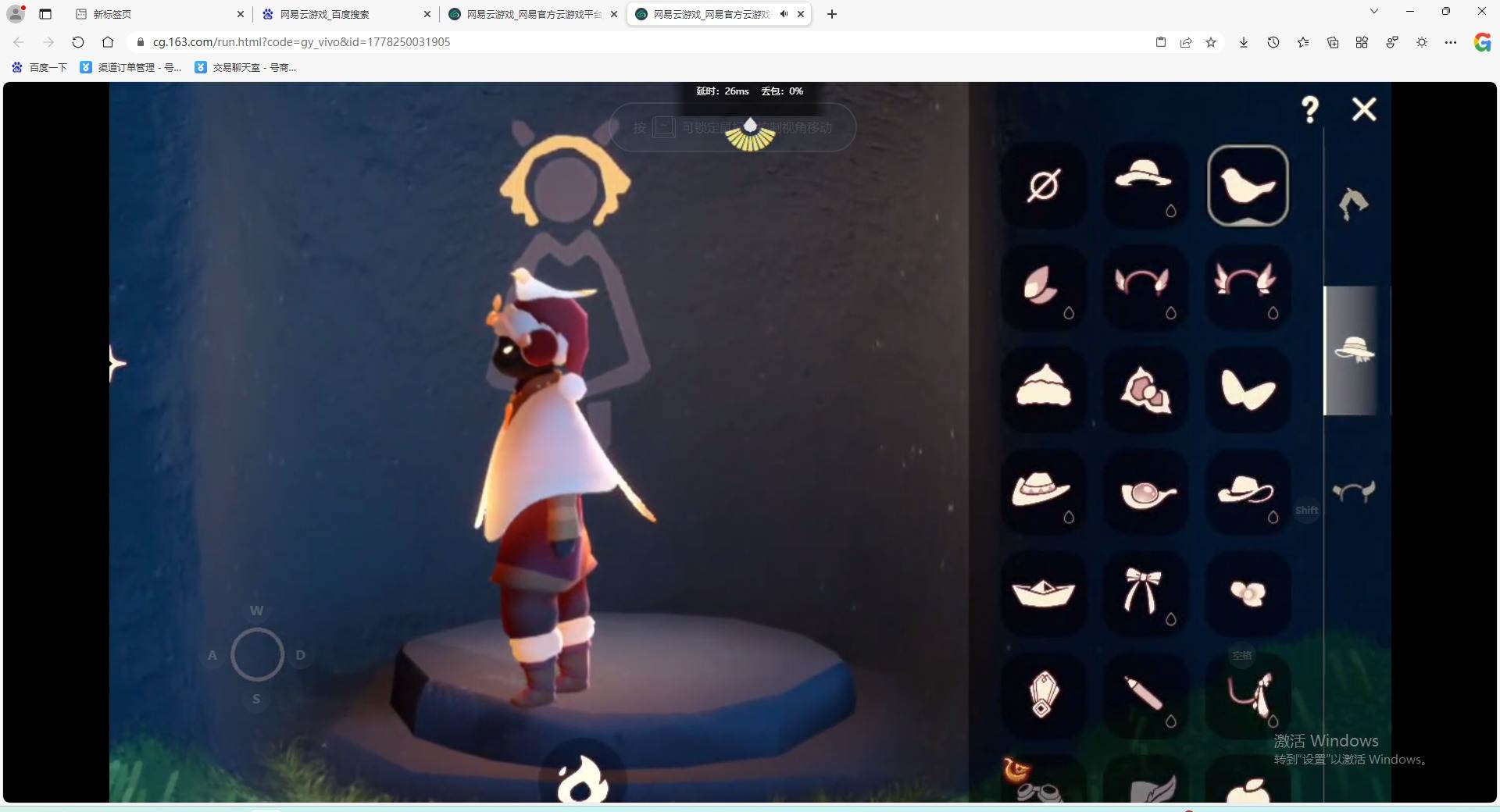Close the outfit selection panel
Screen dimensions: 1500x812
pyautogui.click(x=1364, y=109)
